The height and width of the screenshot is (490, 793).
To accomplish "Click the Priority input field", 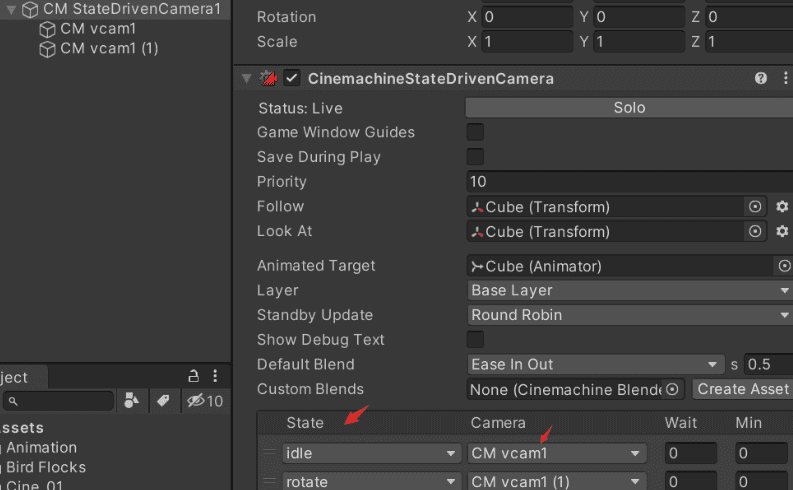I will [629, 182].
